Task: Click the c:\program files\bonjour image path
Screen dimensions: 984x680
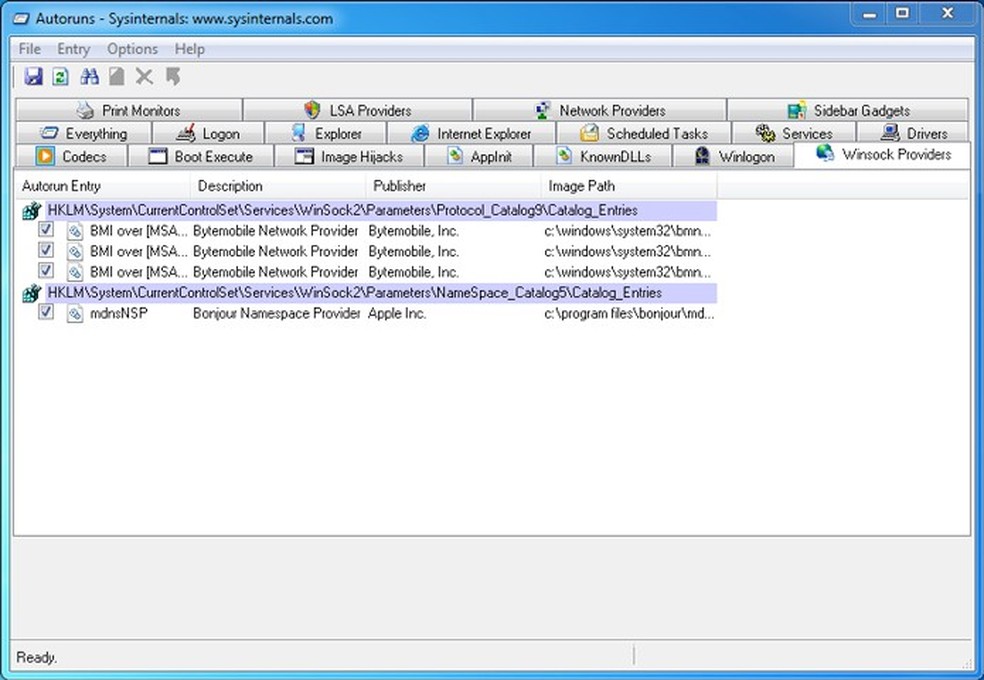Action: click(x=629, y=313)
